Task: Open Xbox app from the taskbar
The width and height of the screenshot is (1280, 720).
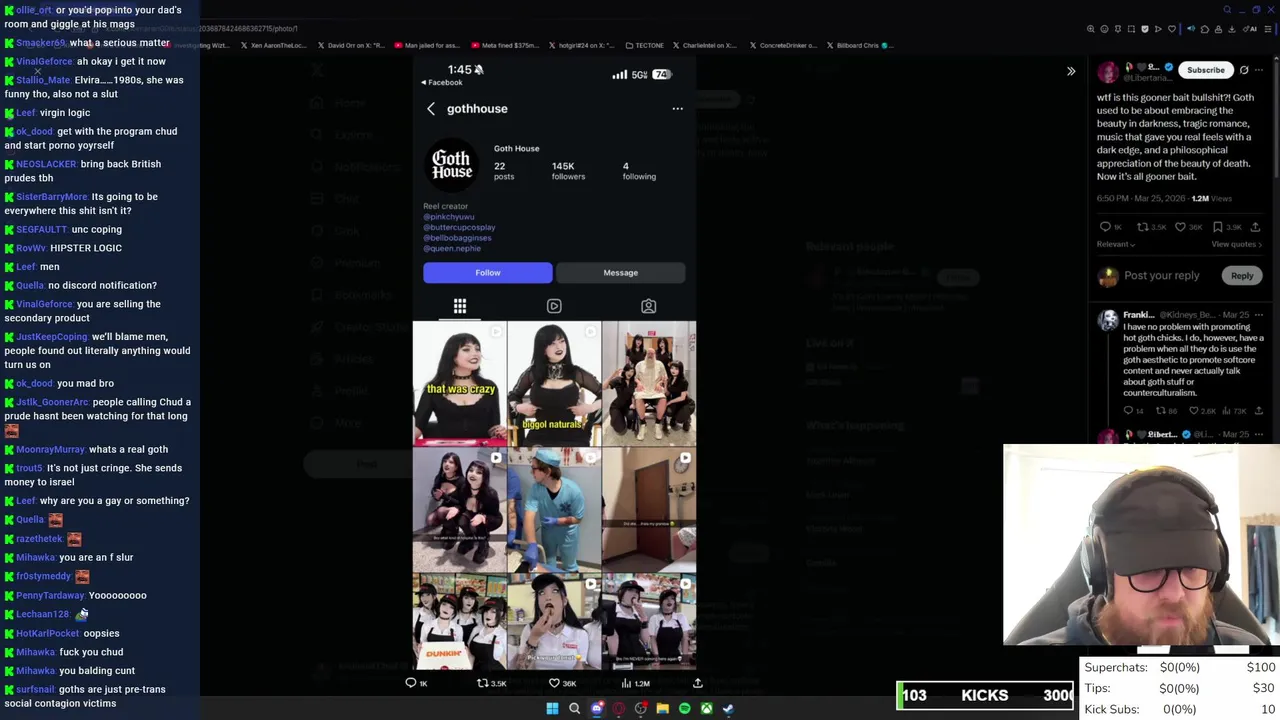Action: tap(706, 709)
